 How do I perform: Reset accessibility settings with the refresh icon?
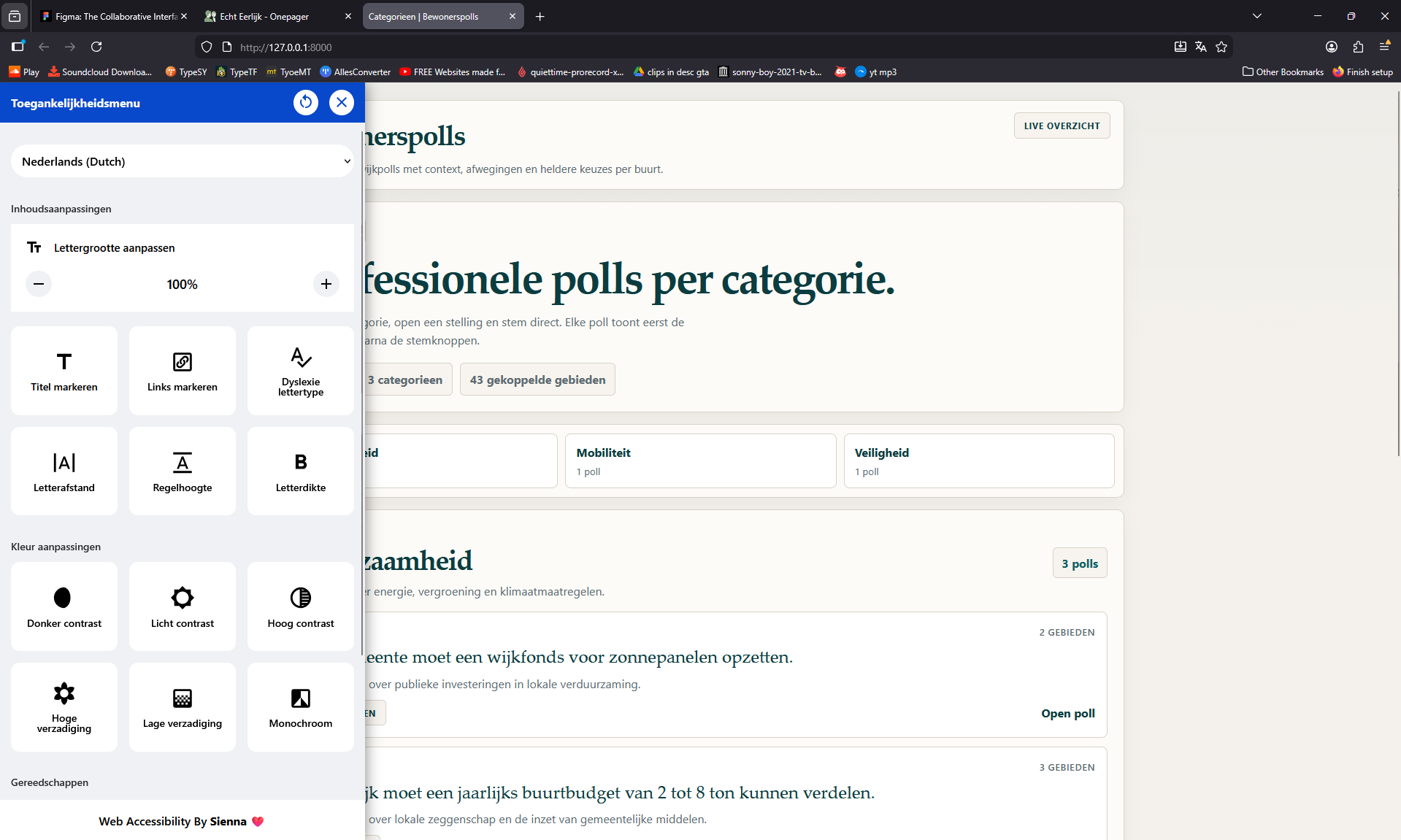pyautogui.click(x=306, y=102)
